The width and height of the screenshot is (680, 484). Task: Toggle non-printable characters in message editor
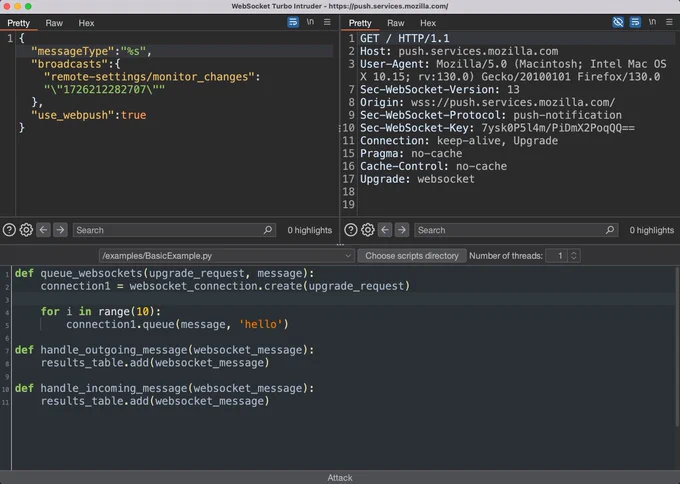click(310, 22)
